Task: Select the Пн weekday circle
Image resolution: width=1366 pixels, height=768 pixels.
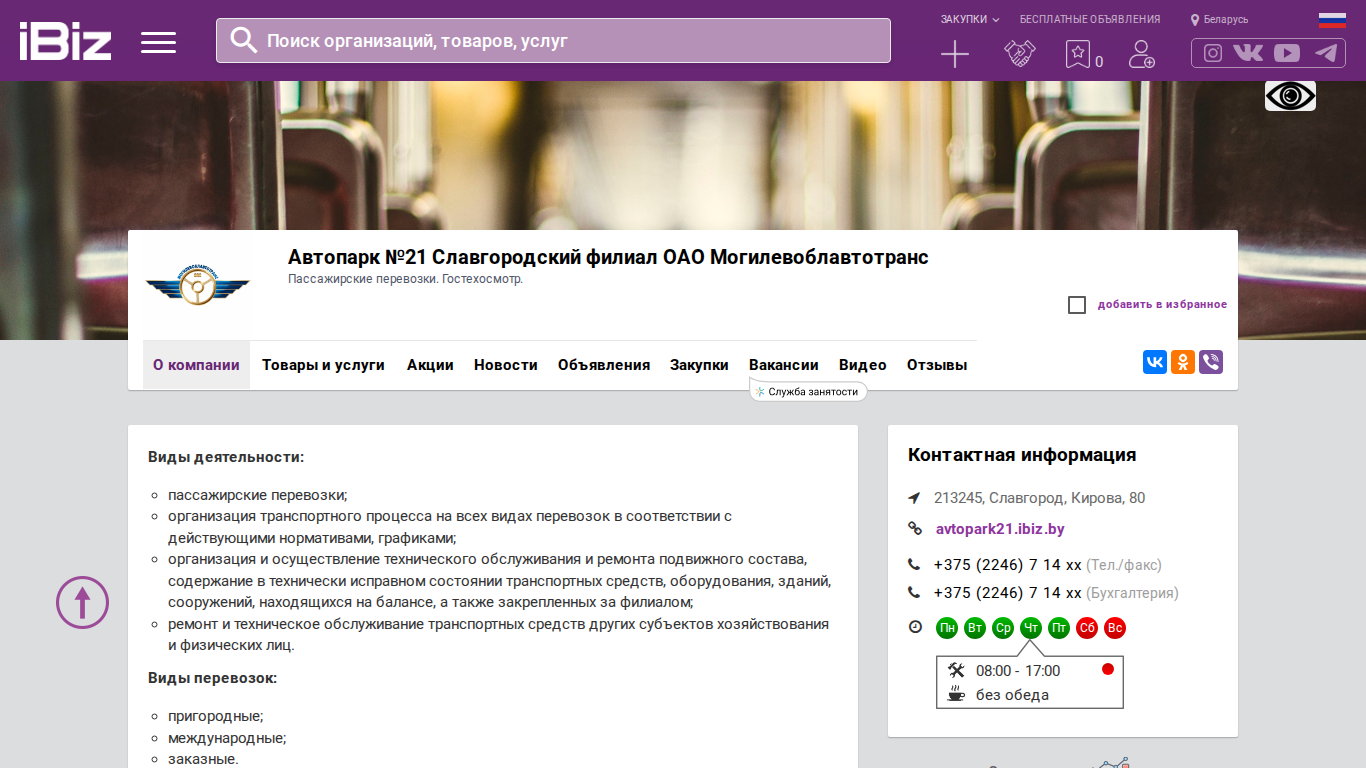Action: tap(947, 628)
